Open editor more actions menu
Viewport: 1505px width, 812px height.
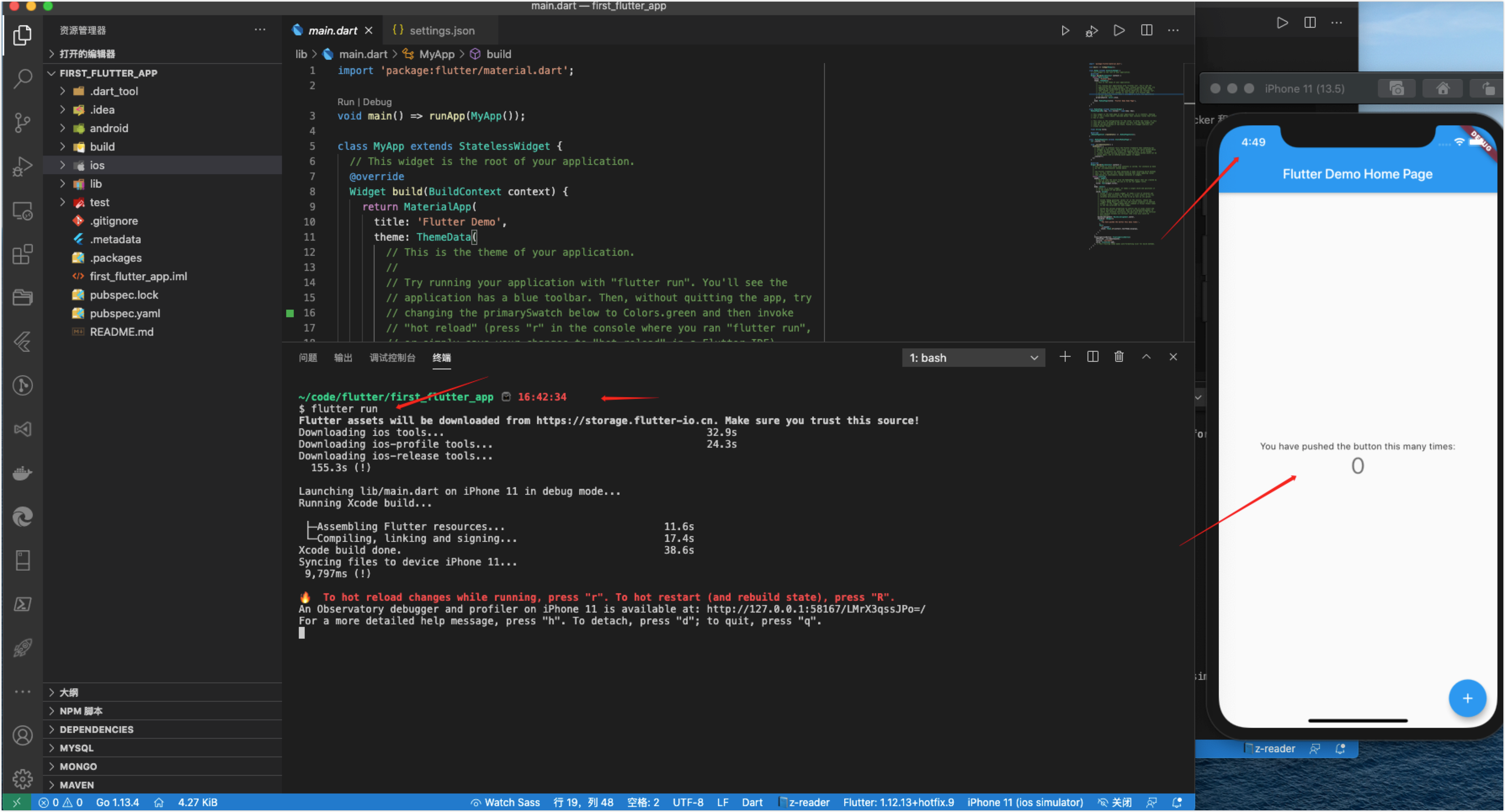point(1173,30)
